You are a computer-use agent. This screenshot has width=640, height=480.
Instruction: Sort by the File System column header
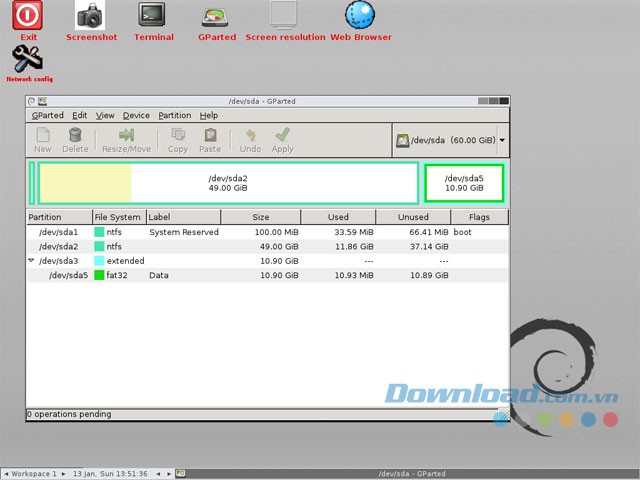click(119, 217)
